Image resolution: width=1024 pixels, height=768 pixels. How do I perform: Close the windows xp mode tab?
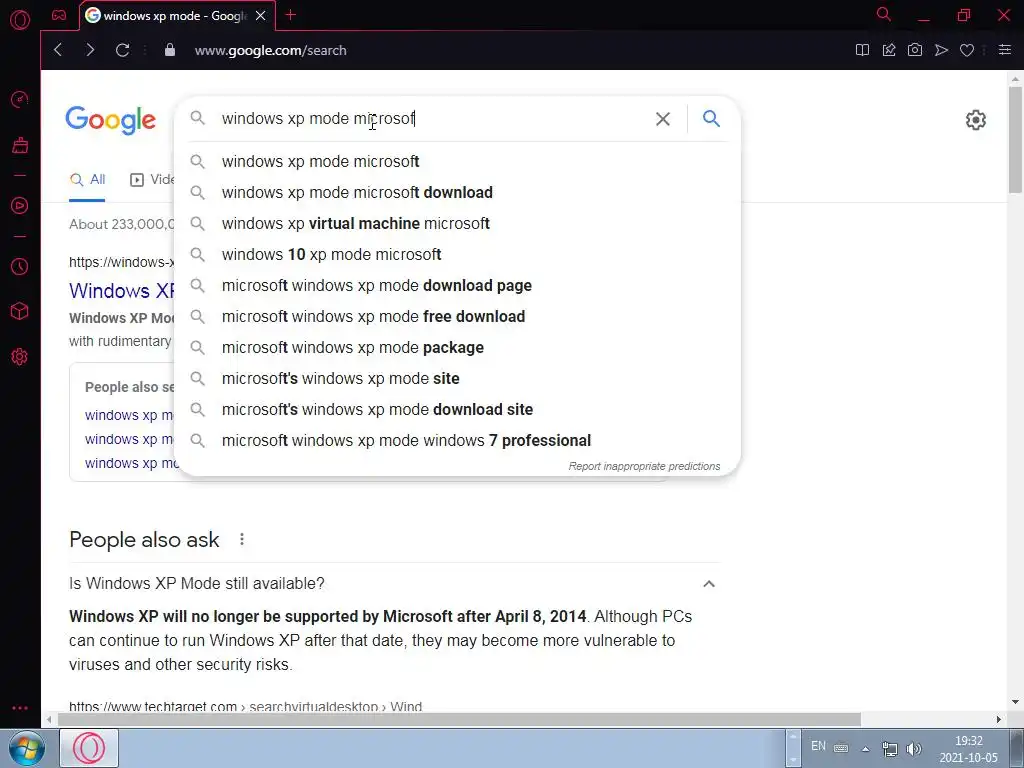coord(261,16)
